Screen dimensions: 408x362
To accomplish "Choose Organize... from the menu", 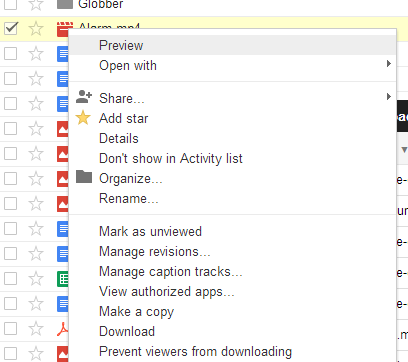I will (232, 178).
